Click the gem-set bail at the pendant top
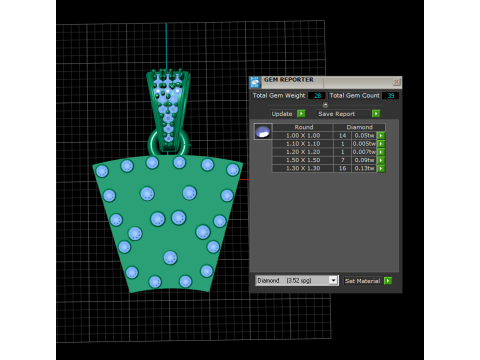The height and width of the screenshot is (360, 480). pos(168,110)
